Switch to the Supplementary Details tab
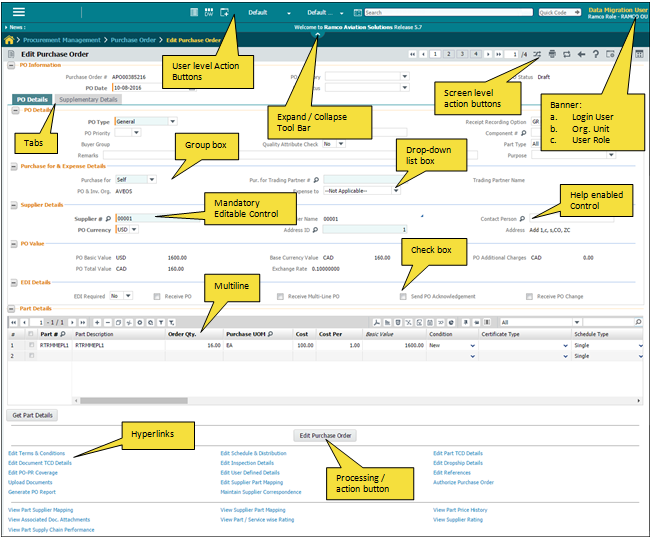652x539 pixels. click(x=88, y=99)
